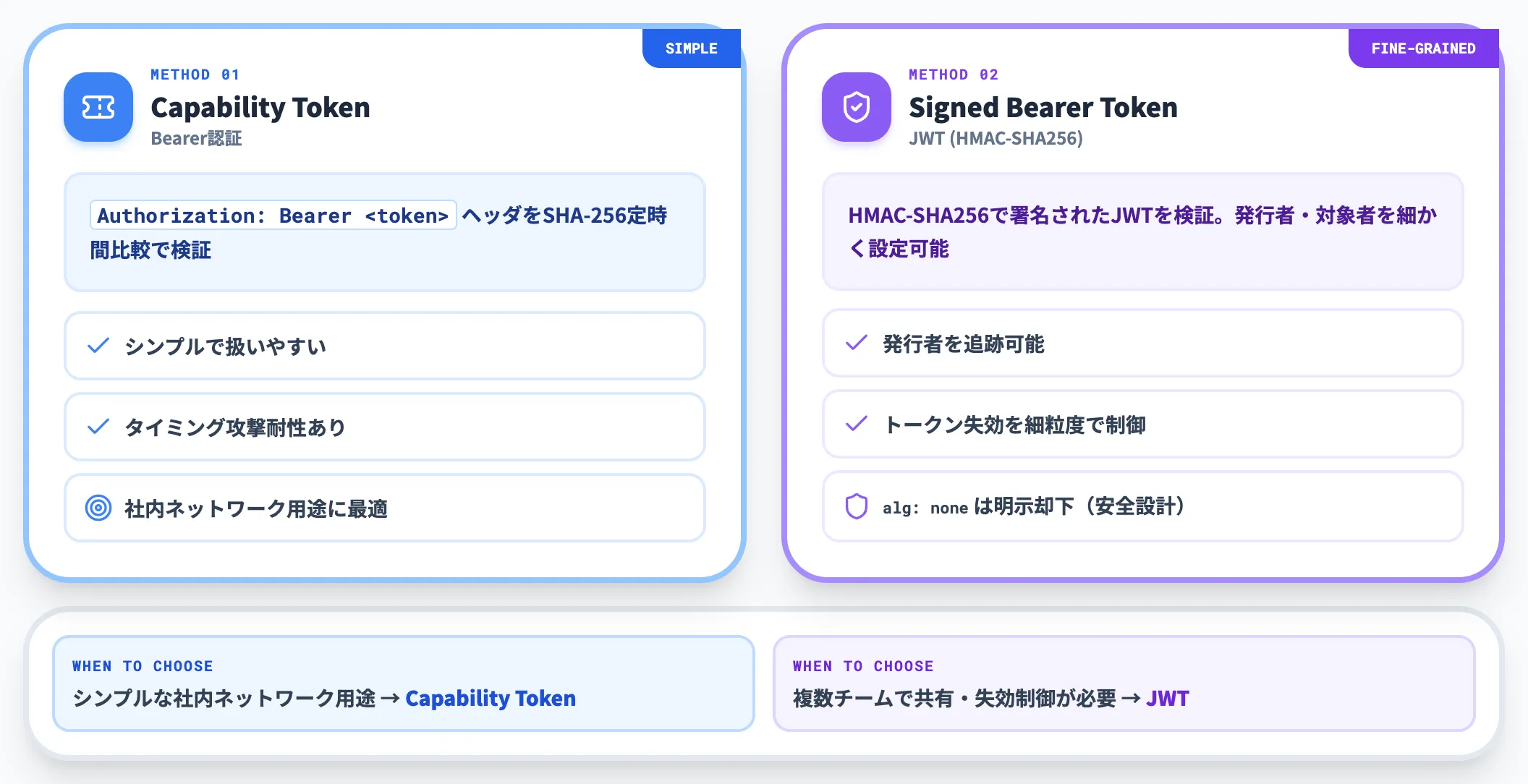This screenshot has width=1528, height=784.
Task: Click the SIMPLE badge
Action: [692, 48]
